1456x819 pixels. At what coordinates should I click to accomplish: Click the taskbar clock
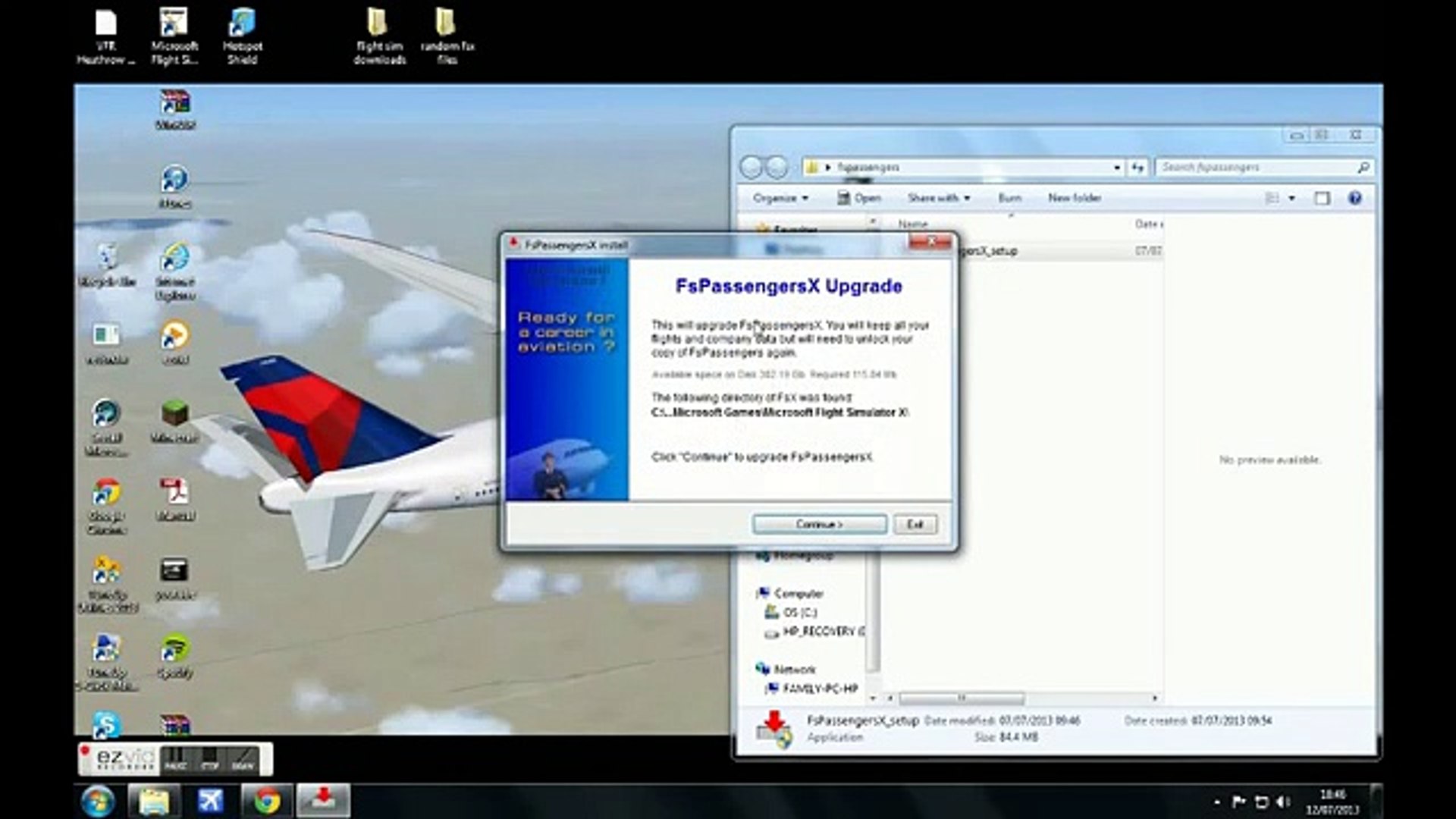pyautogui.click(x=1332, y=802)
